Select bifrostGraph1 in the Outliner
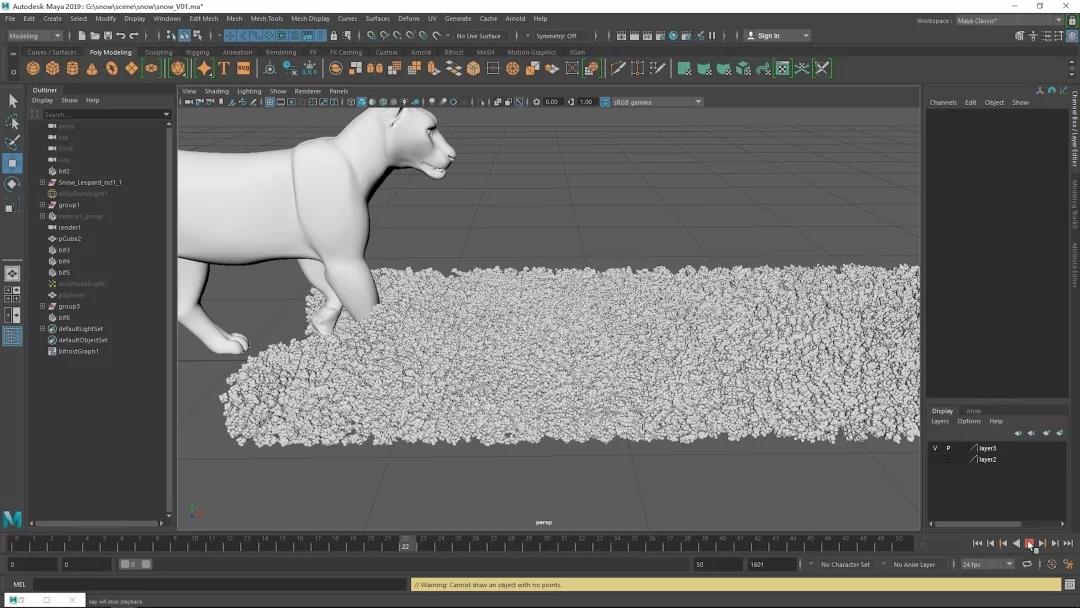Viewport: 1080px width, 608px height. coord(78,351)
